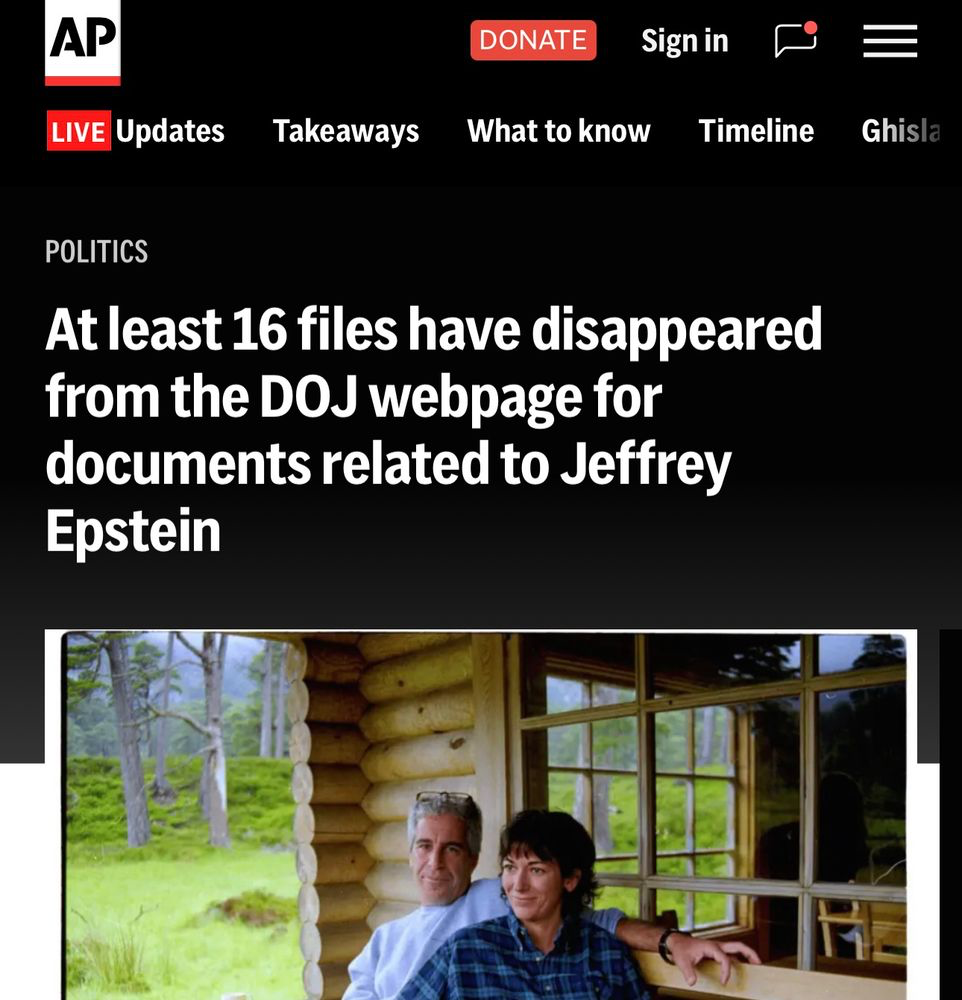Screen dimensions: 962x1000
Task: Open the speech bubble notifications icon
Action: point(796,40)
